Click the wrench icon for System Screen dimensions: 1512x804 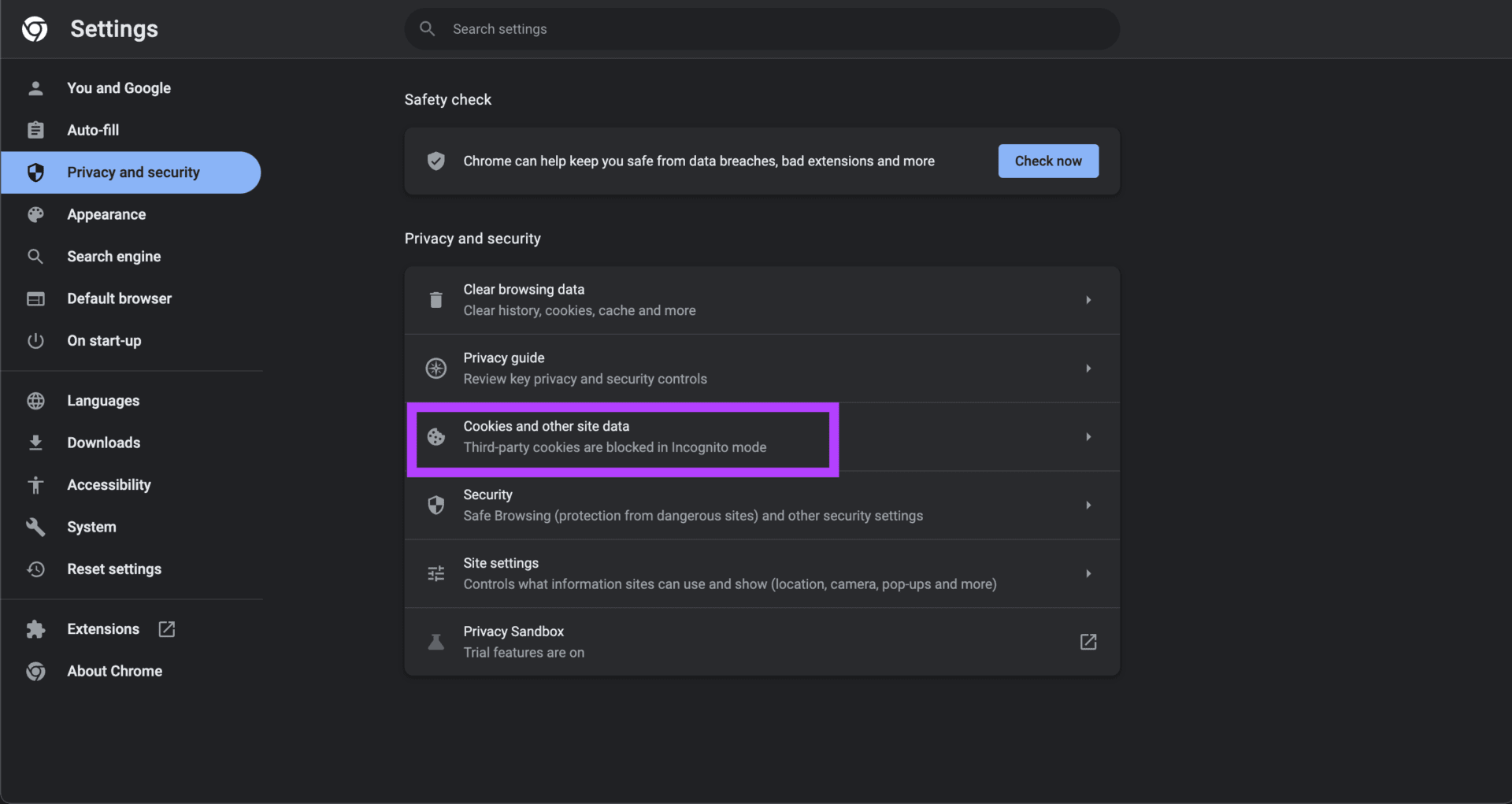pos(35,527)
